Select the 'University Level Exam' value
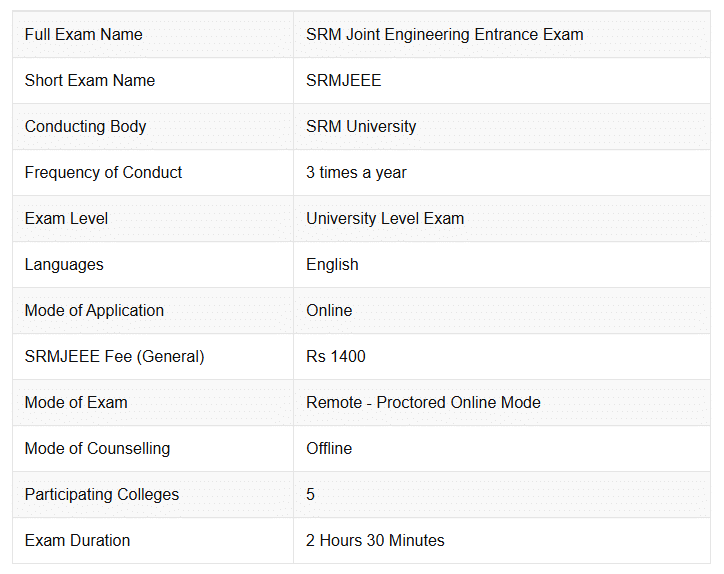 pos(385,218)
